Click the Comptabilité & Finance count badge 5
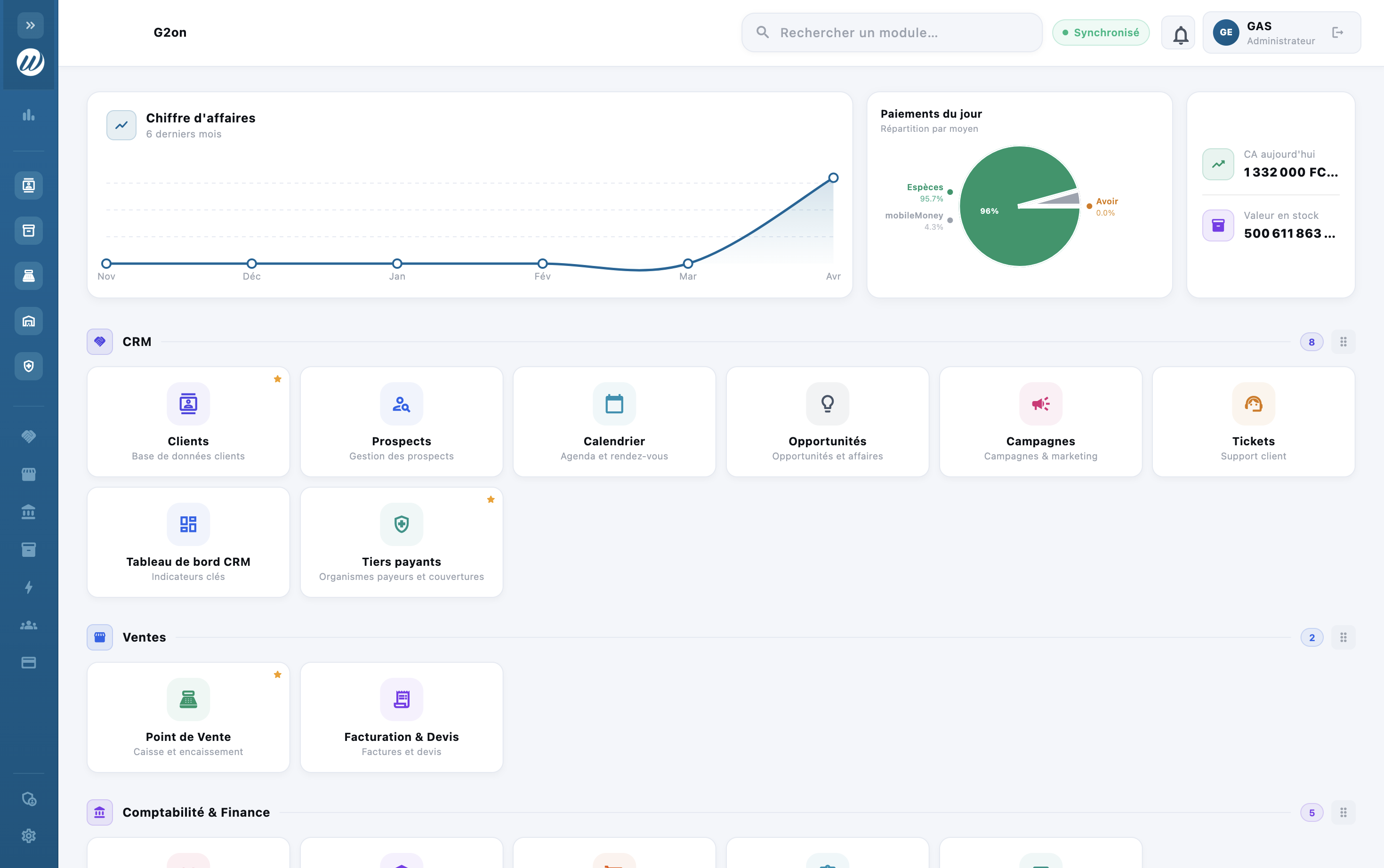Image resolution: width=1384 pixels, height=868 pixels. click(1312, 813)
